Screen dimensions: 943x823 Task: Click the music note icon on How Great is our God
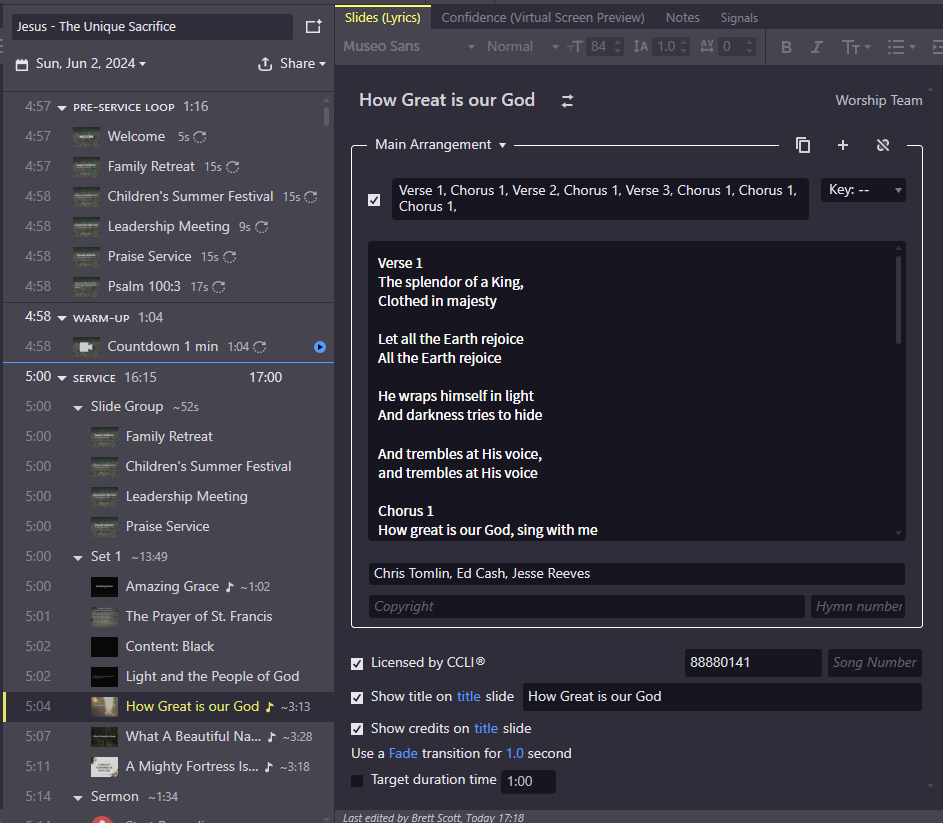coord(270,707)
